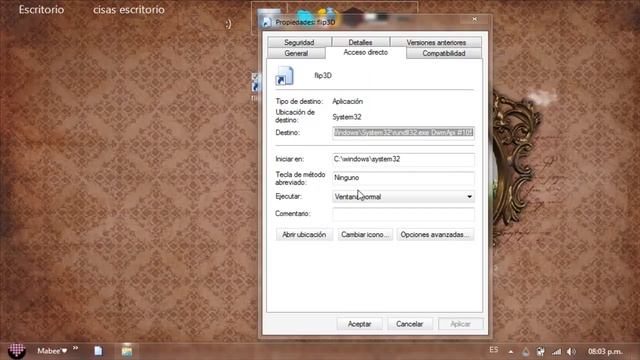Click the Tecla de método abreviado field
640x360 pixels.
tap(403, 178)
